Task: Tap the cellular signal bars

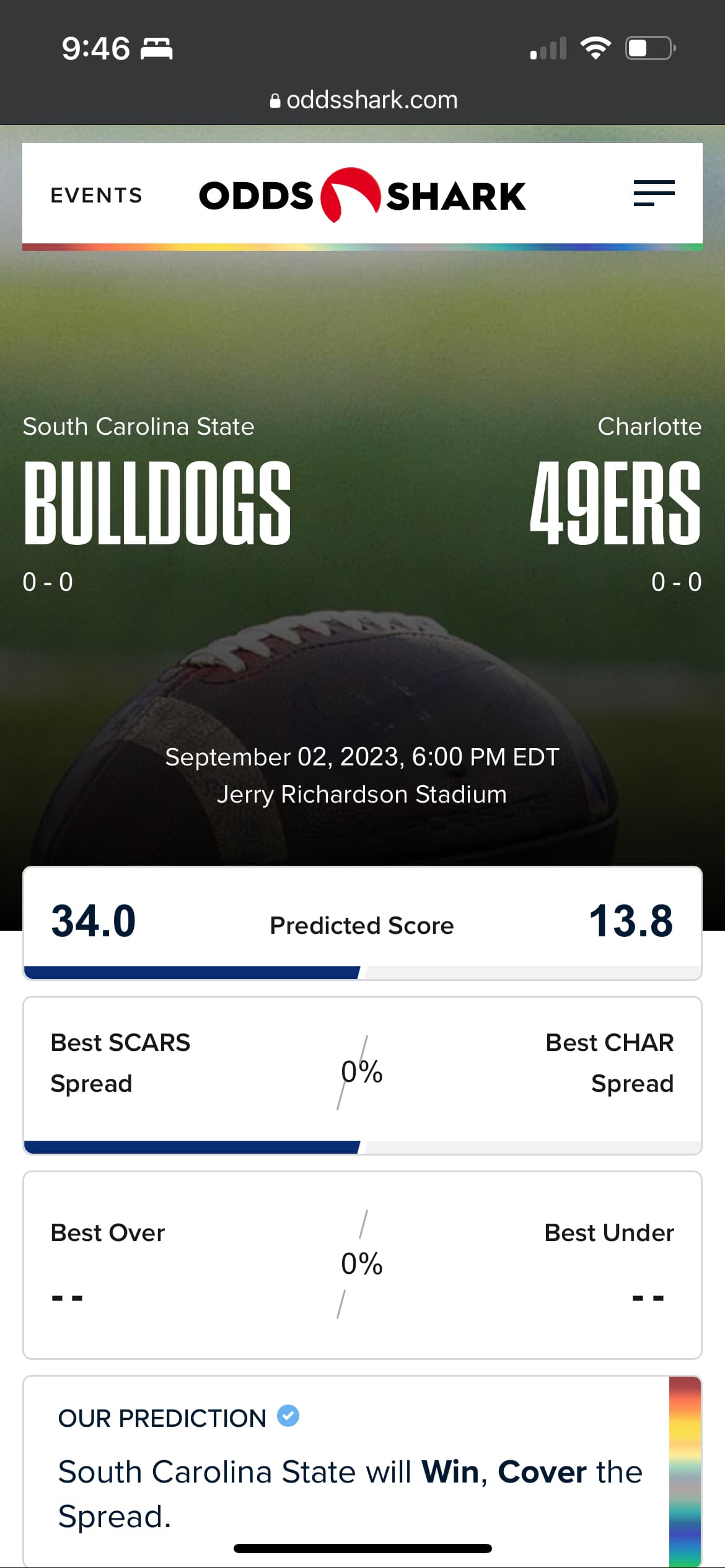Action: point(548,49)
